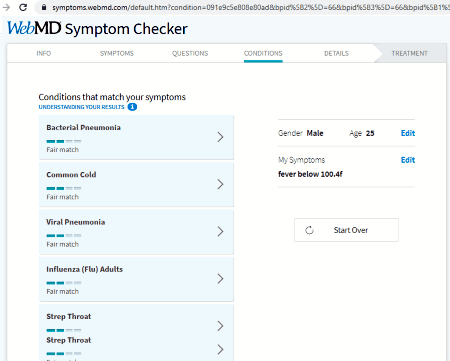Edit the My Symptoms list
The width and height of the screenshot is (450, 361).
[408, 160]
